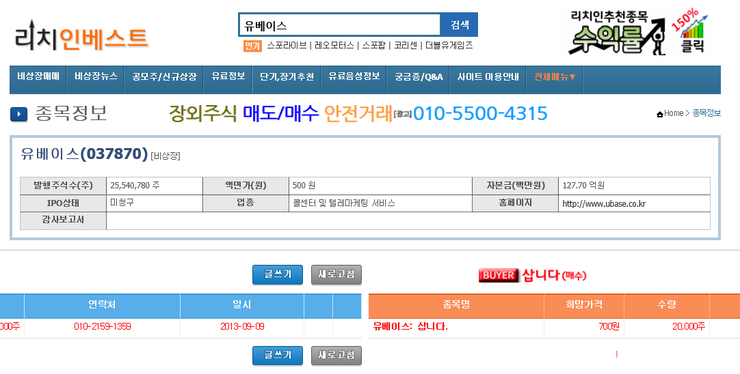740x374 pixels.
Task: Open popular keyword 레오모터스
Action: 334,45
